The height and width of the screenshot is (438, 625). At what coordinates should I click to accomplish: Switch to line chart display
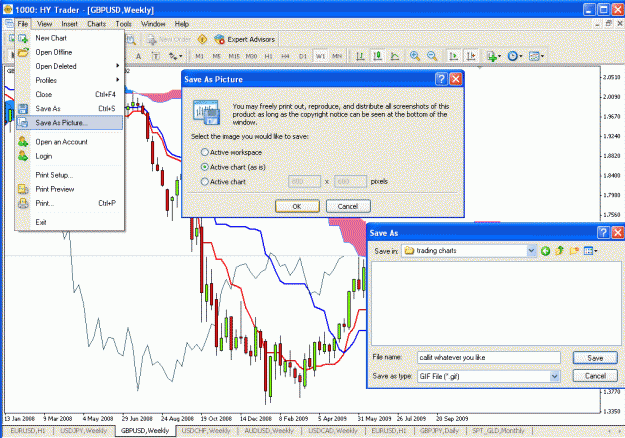pyautogui.click(x=395, y=56)
